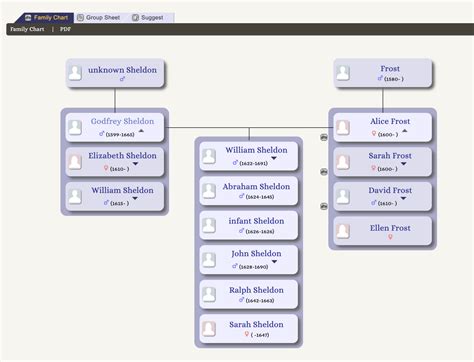
Task: Open the Alice Frost name link
Action: click(390, 121)
